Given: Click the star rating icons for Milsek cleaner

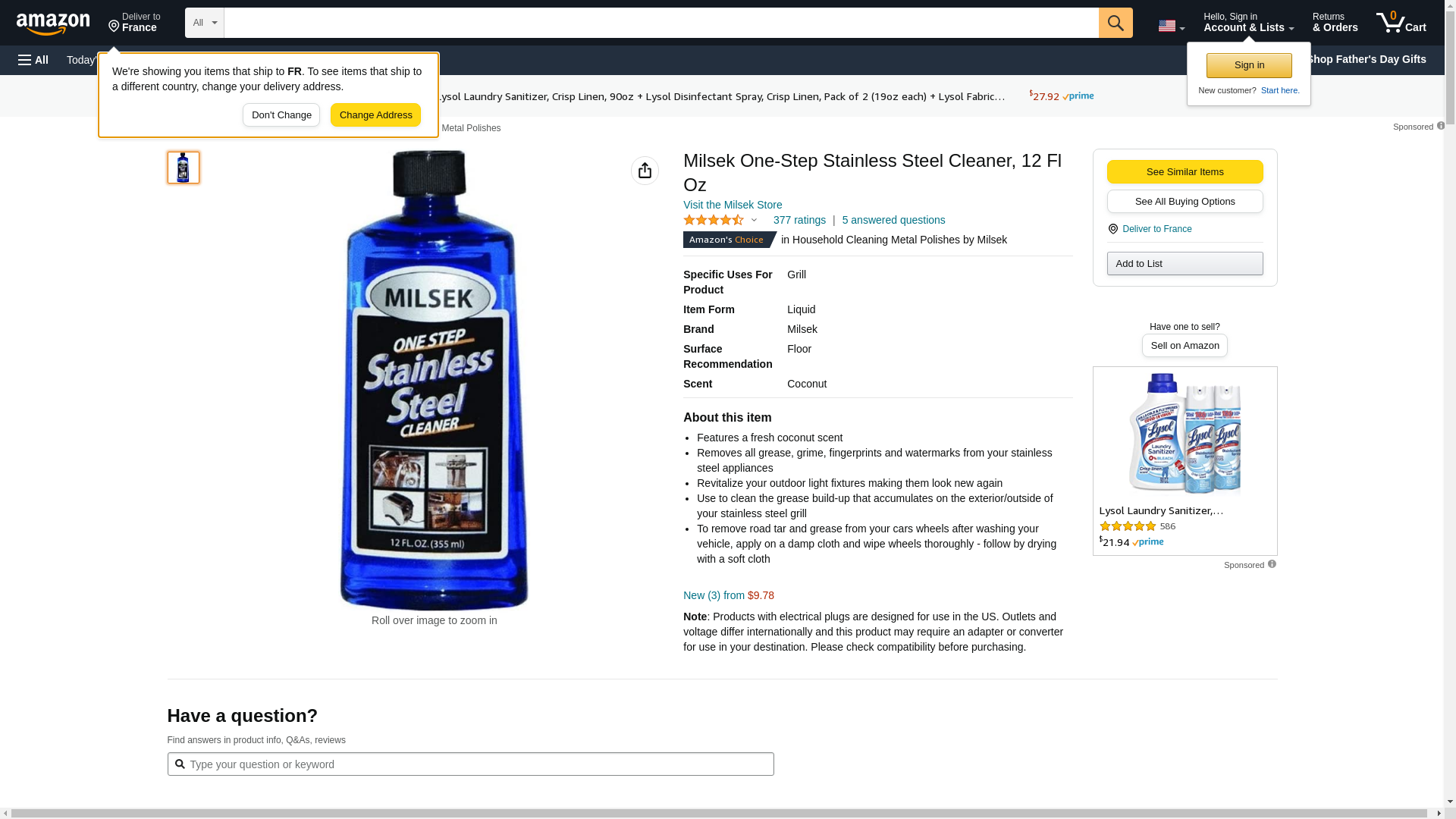Looking at the screenshot, I should (714, 221).
